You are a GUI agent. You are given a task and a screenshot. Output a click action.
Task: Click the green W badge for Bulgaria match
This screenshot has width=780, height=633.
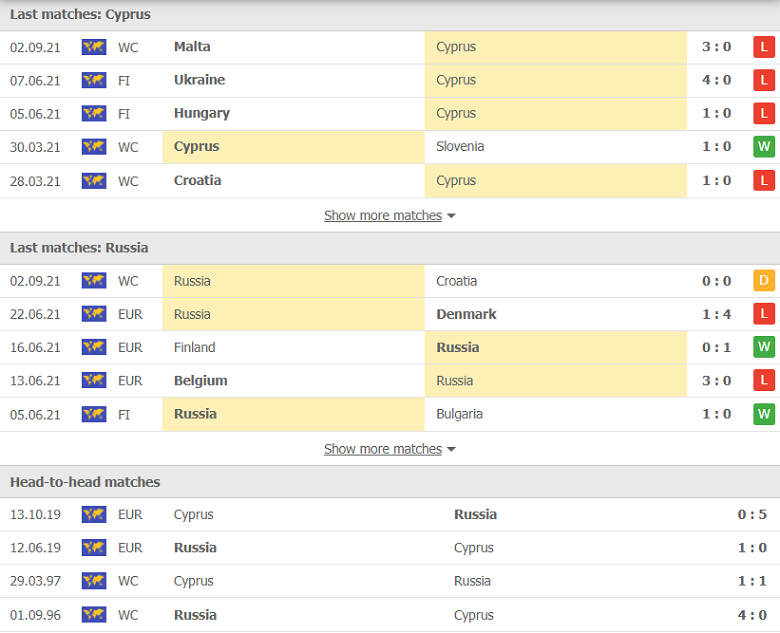[764, 414]
